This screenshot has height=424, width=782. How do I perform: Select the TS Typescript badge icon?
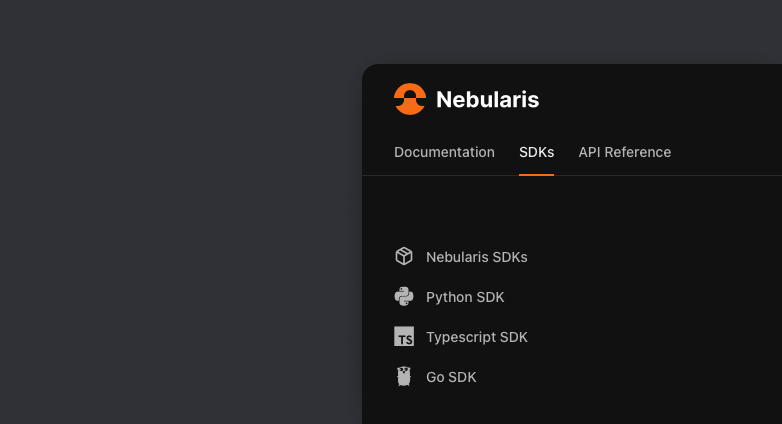(x=404, y=337)
